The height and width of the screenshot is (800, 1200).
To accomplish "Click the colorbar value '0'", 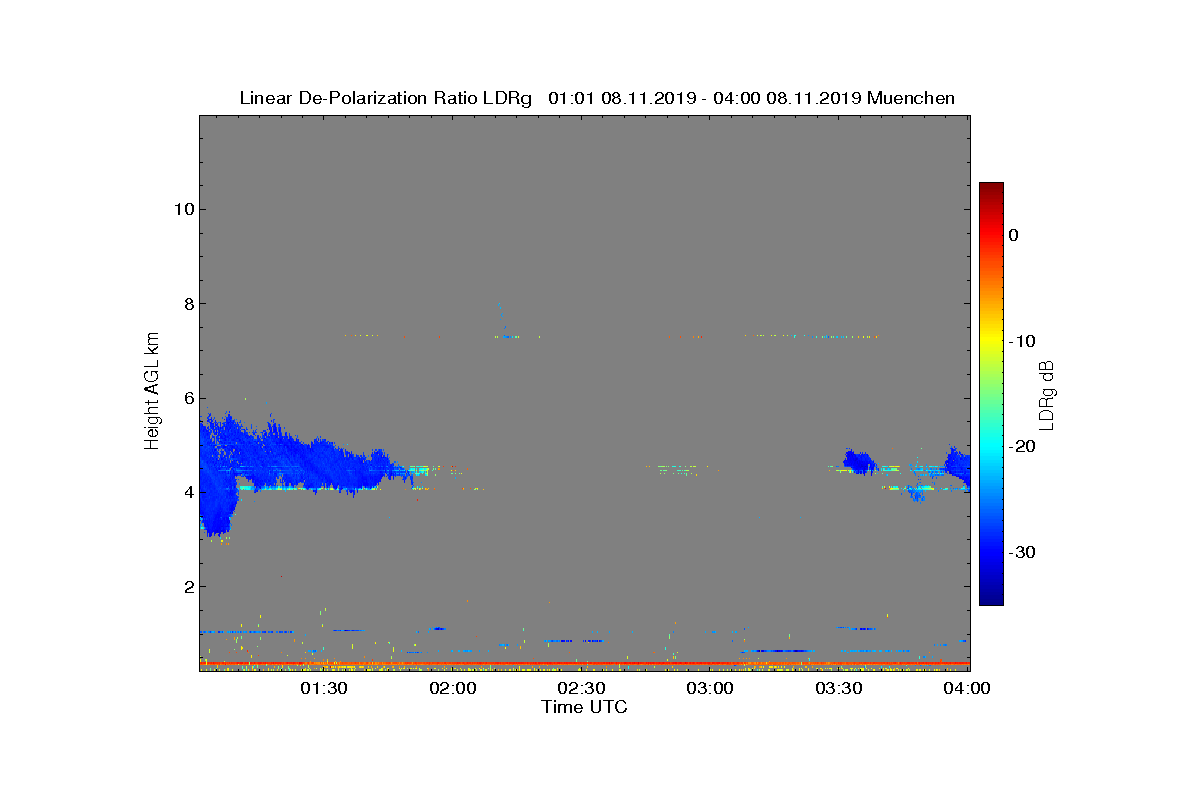I will click(1013, 235).
